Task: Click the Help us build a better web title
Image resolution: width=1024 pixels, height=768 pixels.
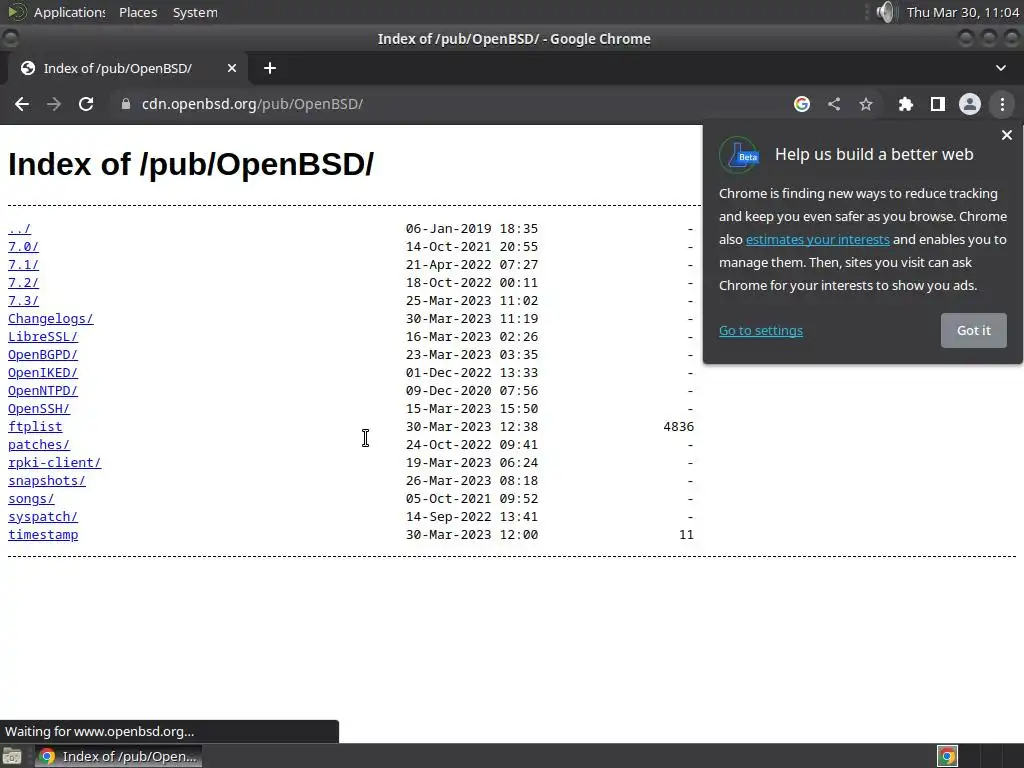Action: 874,154
